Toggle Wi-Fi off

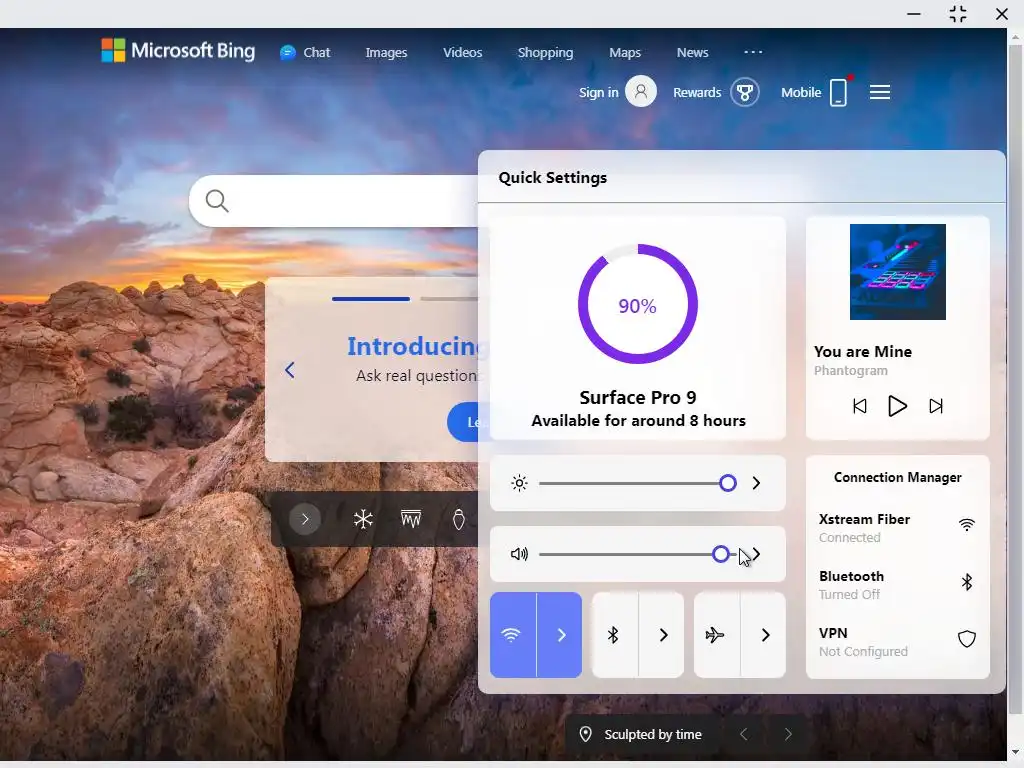513,635
